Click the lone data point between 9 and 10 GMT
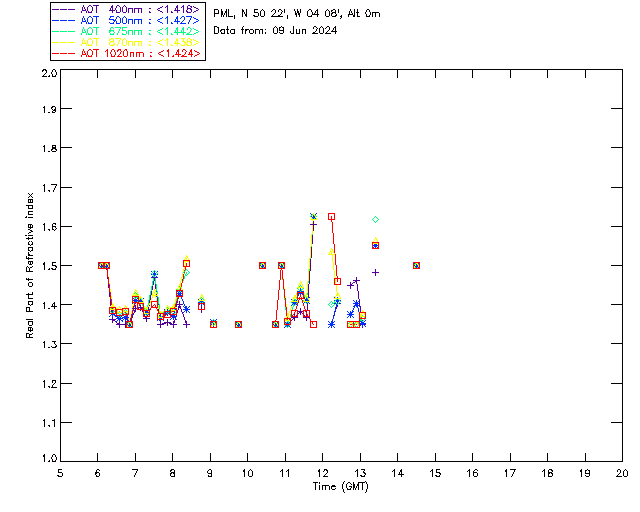640x512 pixels. tap(238, 324)
